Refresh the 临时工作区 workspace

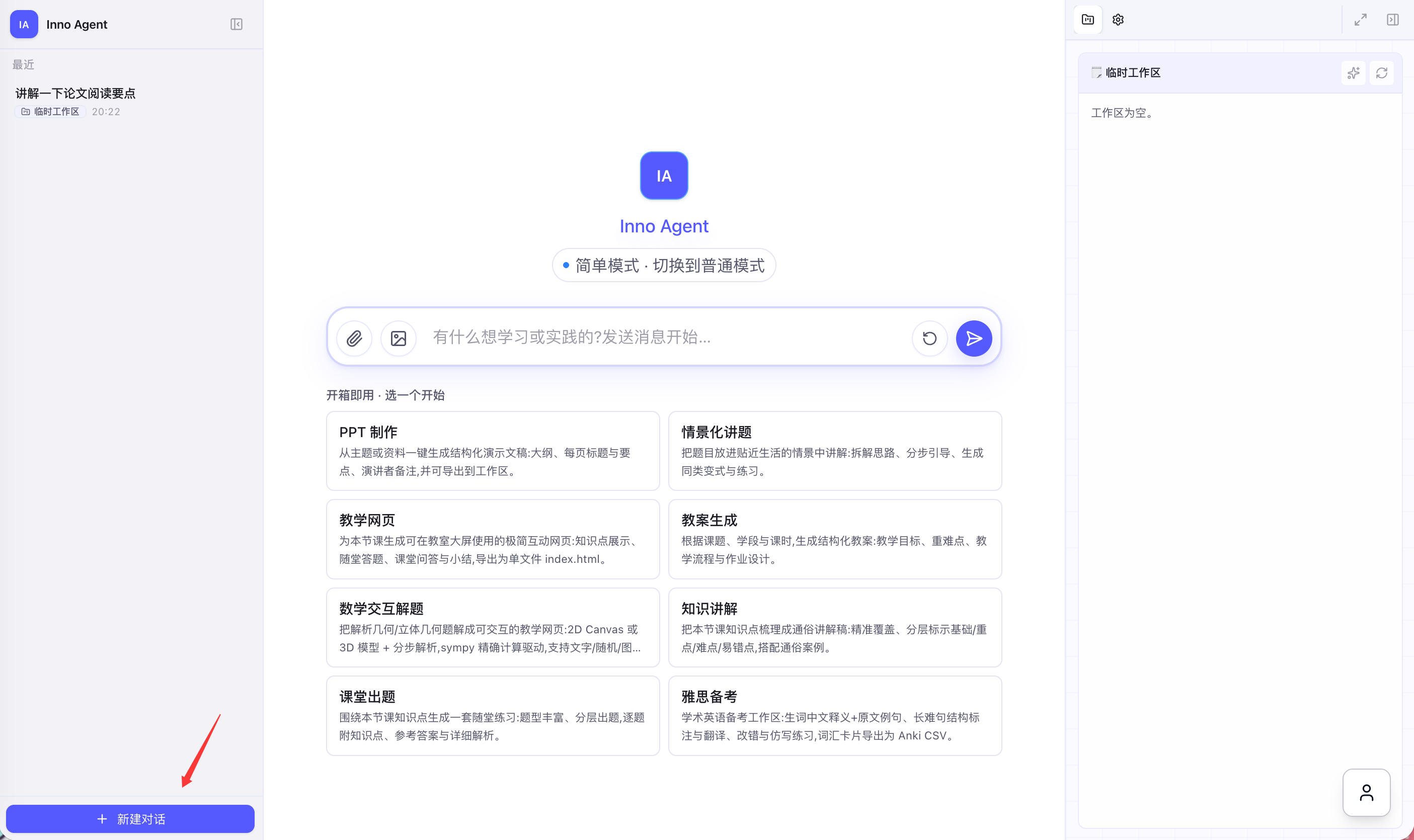pos(1381,73)
